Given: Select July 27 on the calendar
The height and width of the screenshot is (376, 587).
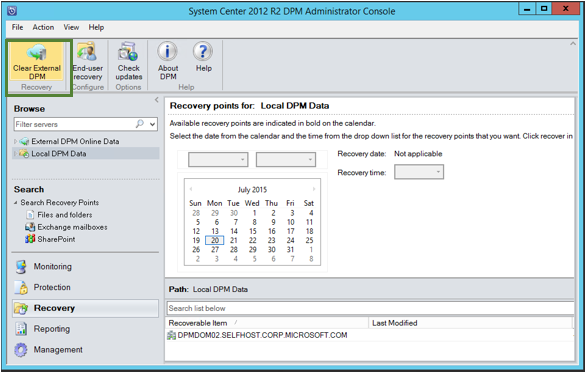Looking at the screenshot, I should tap(215, 250).
